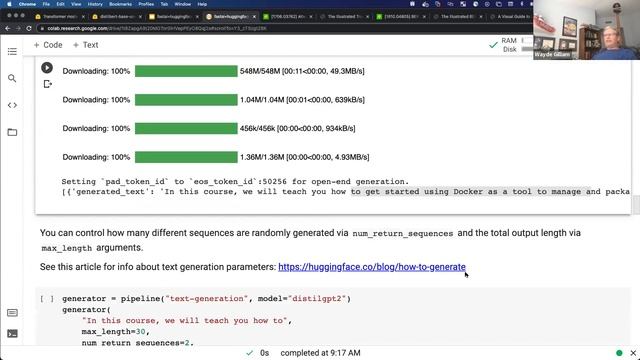Screen dimensions: 640x360
Task: Add a new text cell with + Text
Action: 85,45
